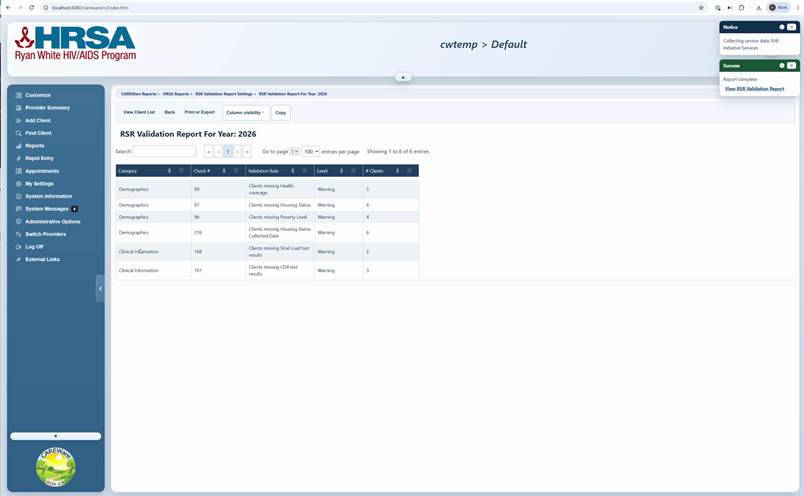
Task: Open Administrative Options in the sidebar
Action: pyautogui.click(x=52, y=222)
